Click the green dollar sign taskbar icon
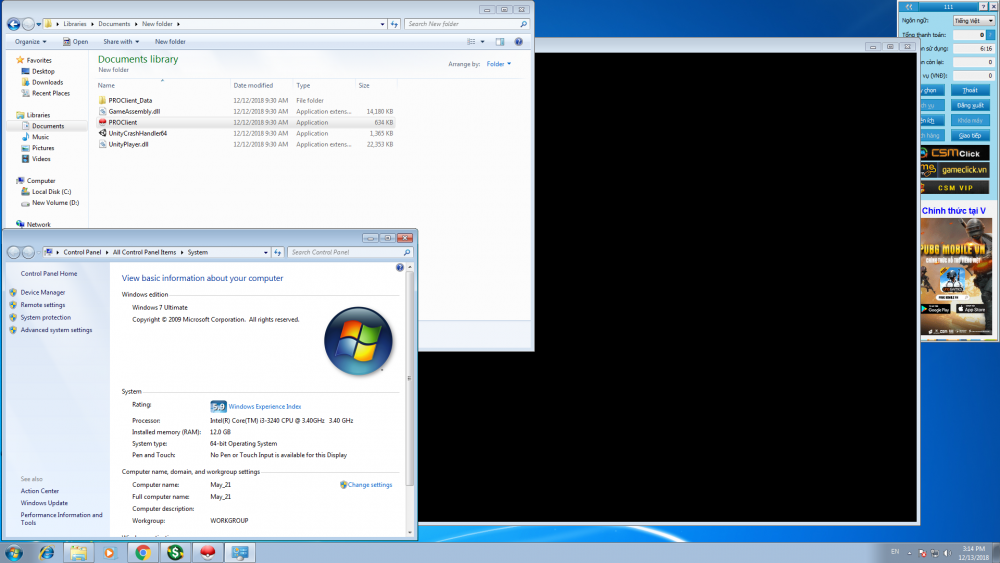The width and height of the screenshot is (1000, 563). point(175,552)
